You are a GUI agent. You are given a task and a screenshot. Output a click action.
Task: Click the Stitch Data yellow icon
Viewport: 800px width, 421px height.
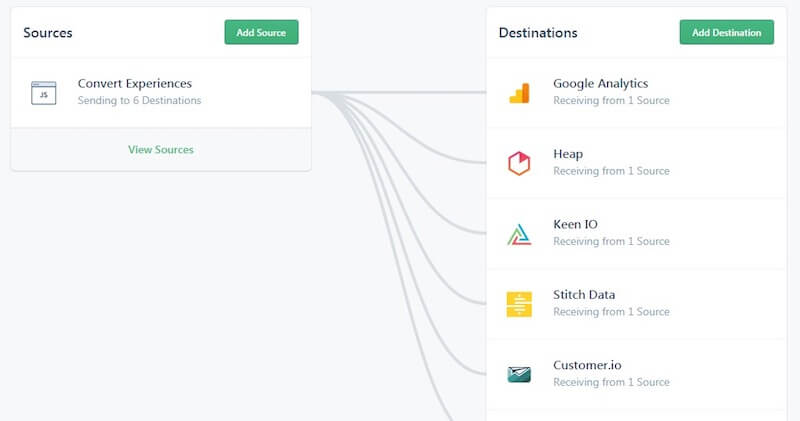(518, 304)
